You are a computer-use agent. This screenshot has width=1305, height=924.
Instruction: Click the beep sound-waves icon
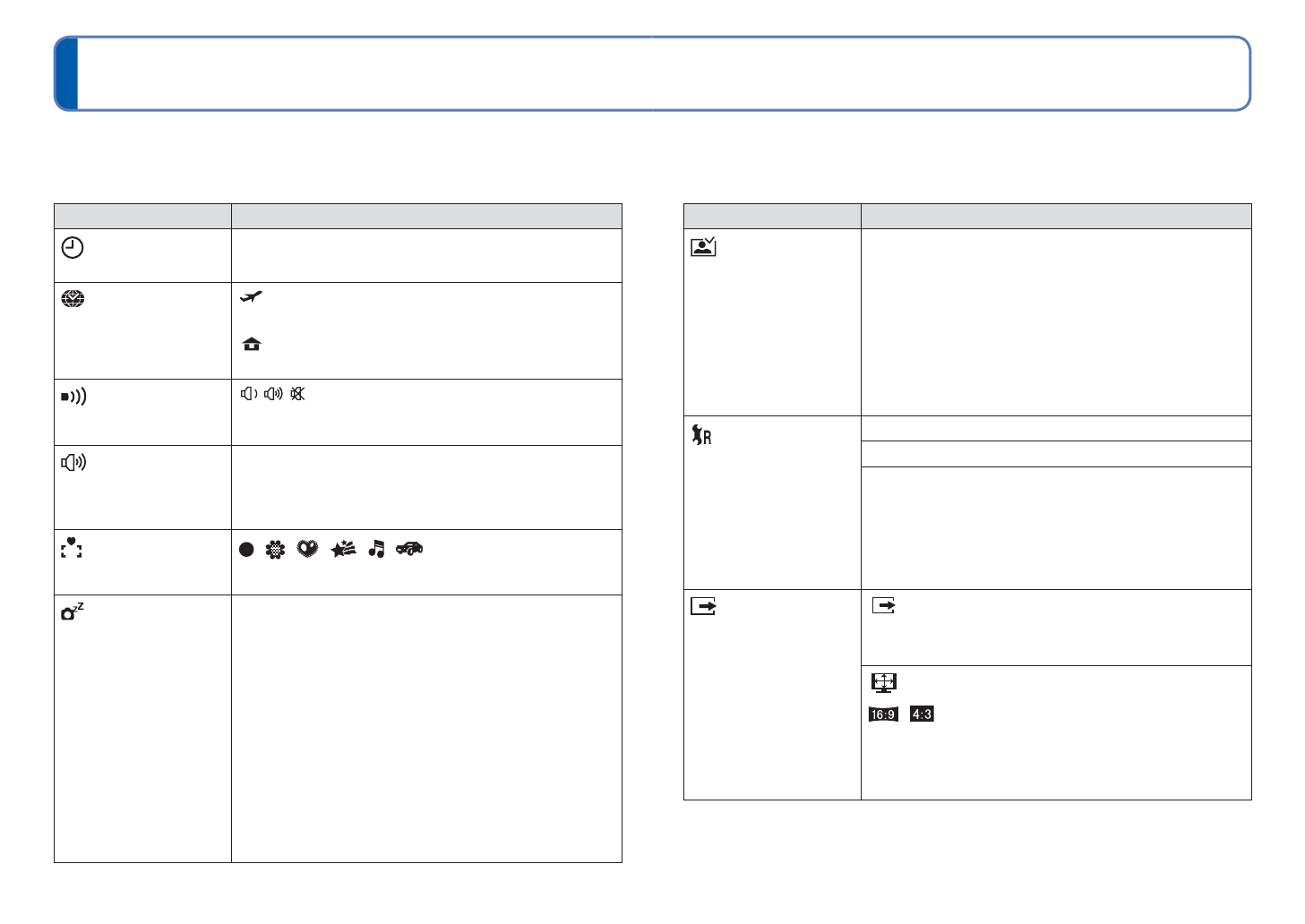[73, 397]
